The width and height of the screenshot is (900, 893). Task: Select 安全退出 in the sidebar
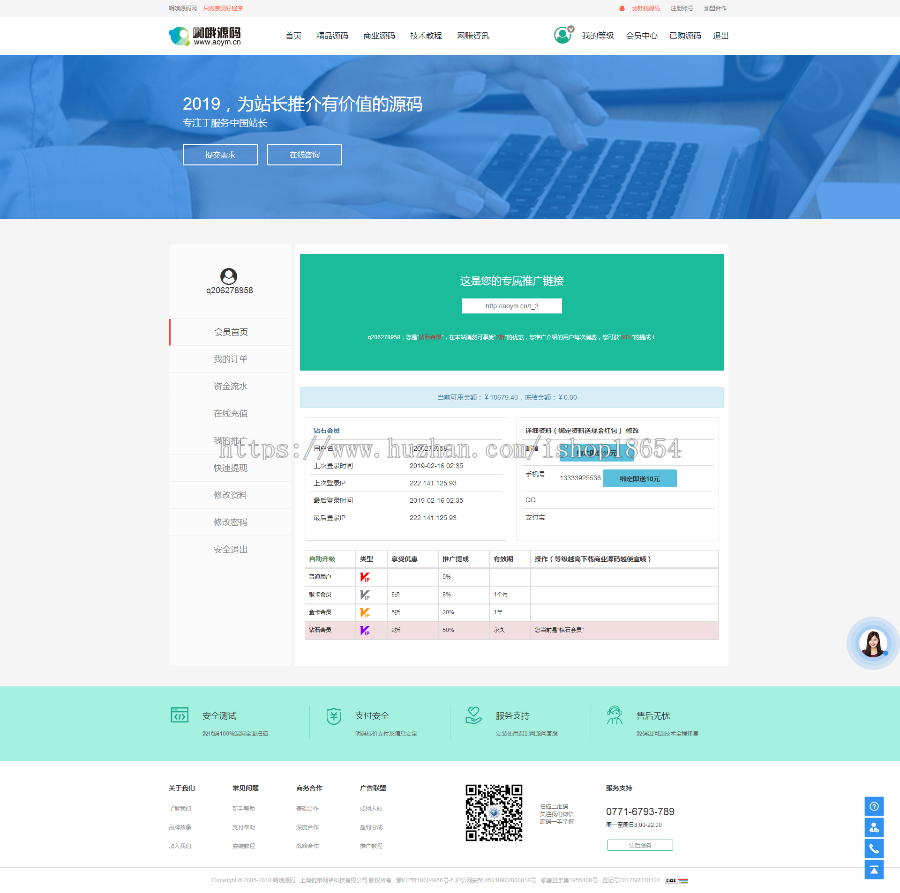[x=230, y=549]
